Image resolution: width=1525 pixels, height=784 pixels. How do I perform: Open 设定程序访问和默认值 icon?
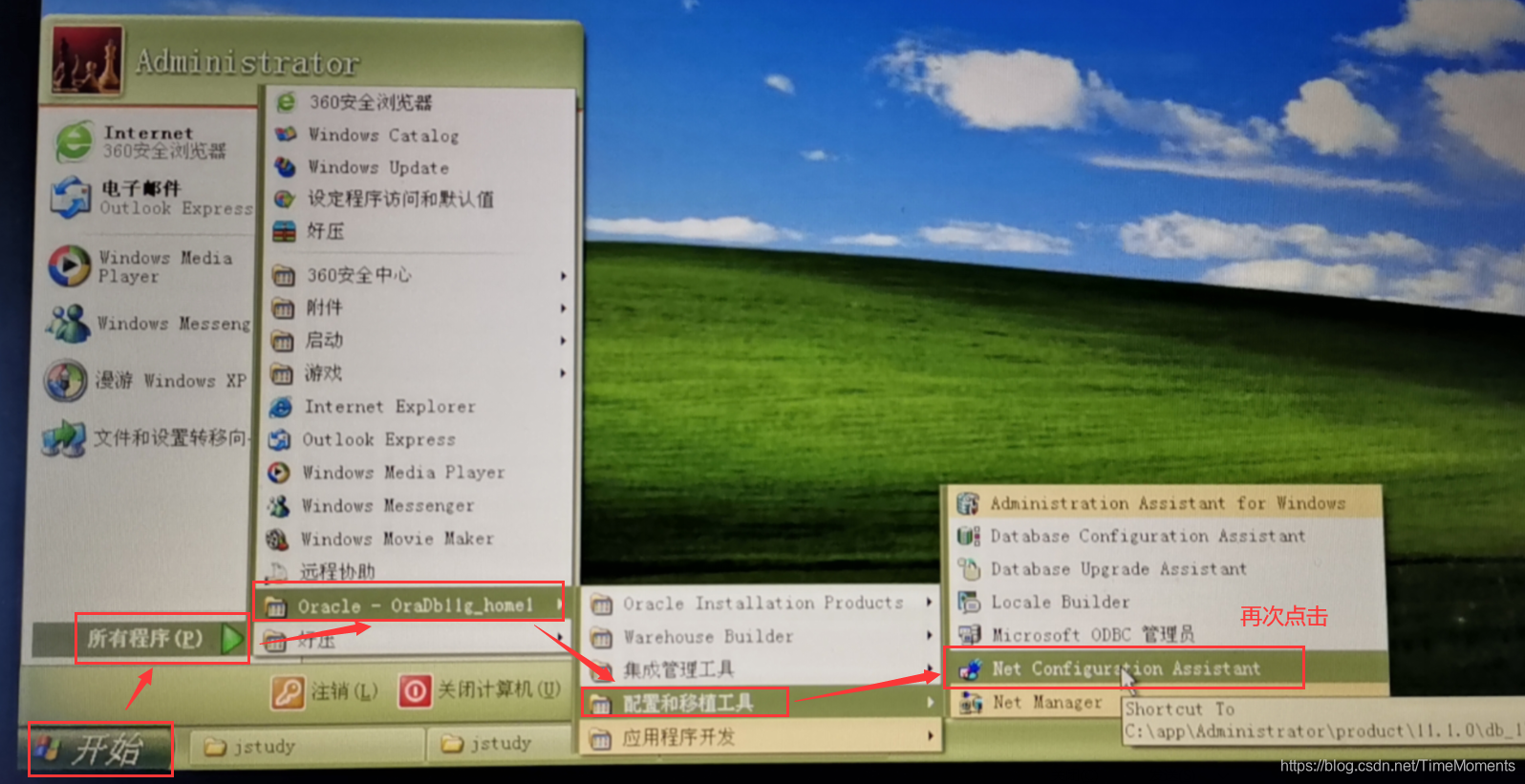pyautogui.click(x=284, y=199)
